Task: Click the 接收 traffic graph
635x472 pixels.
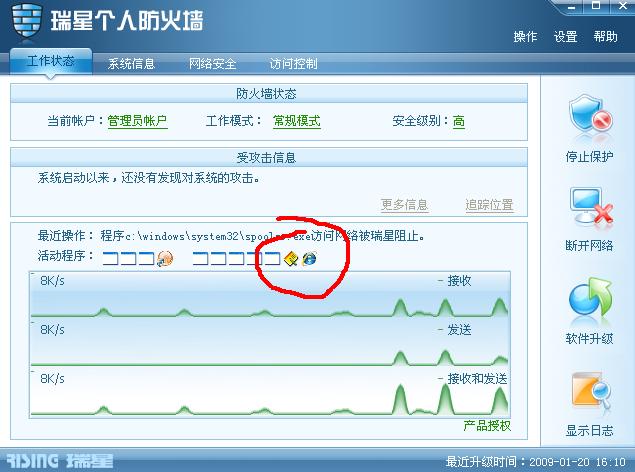Action: coord(270,294)
